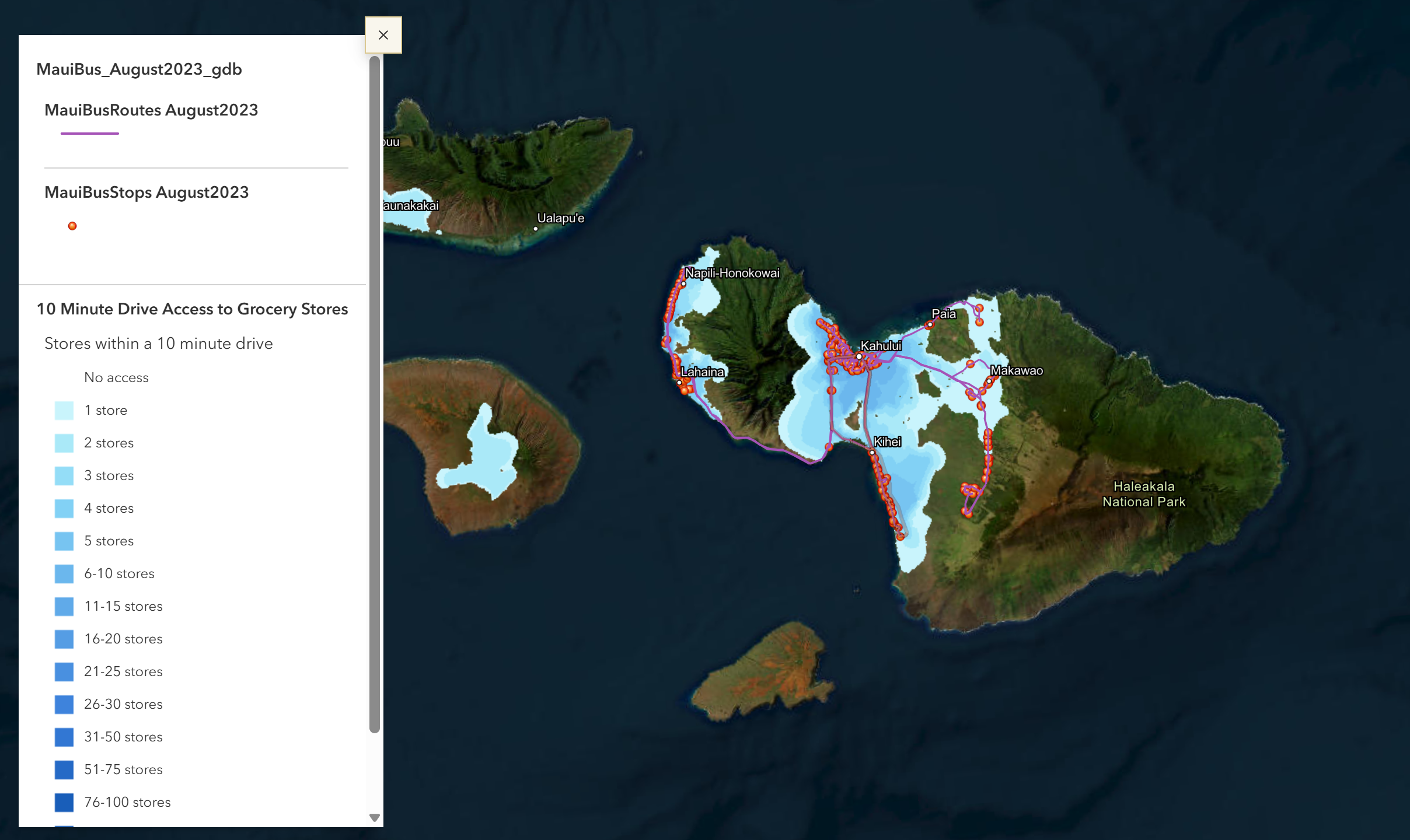
Task: Click the Kahului city marker dot
Action: click(x=859, y=356)
